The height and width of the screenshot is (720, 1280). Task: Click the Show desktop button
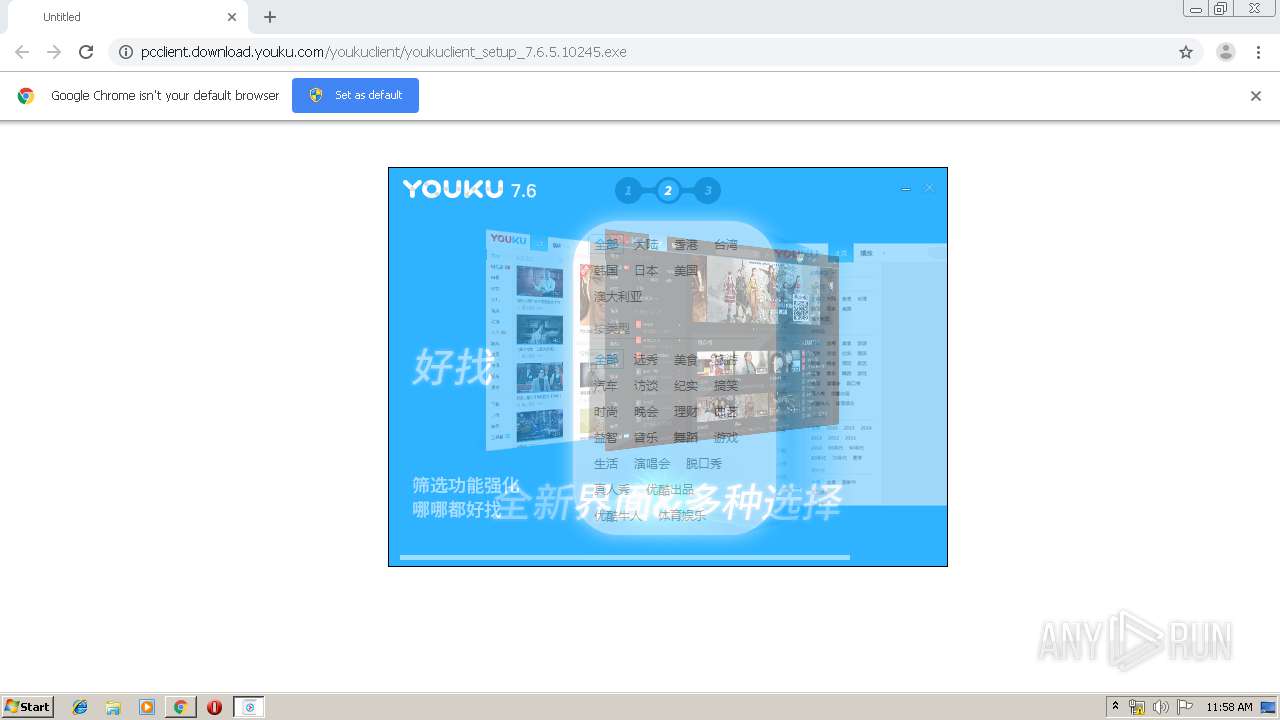pyautogui.click(x=1269, y=707)
